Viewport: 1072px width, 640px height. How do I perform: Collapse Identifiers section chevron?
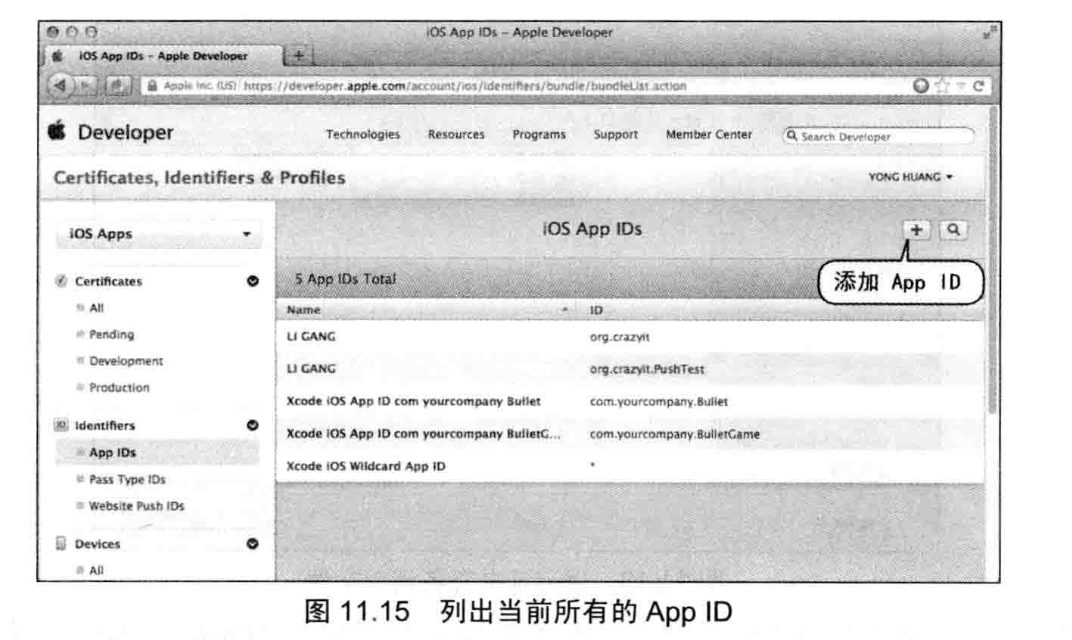(x=252, y=425)
